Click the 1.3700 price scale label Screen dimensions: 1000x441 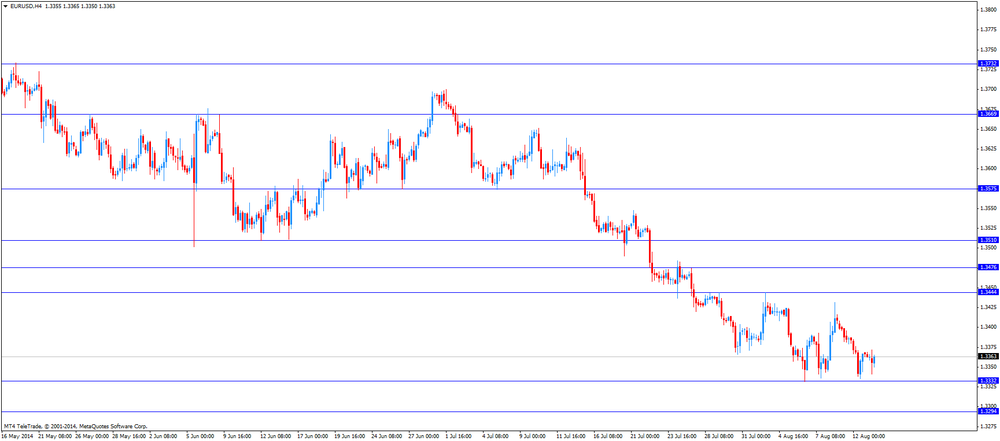coord(988,89)
